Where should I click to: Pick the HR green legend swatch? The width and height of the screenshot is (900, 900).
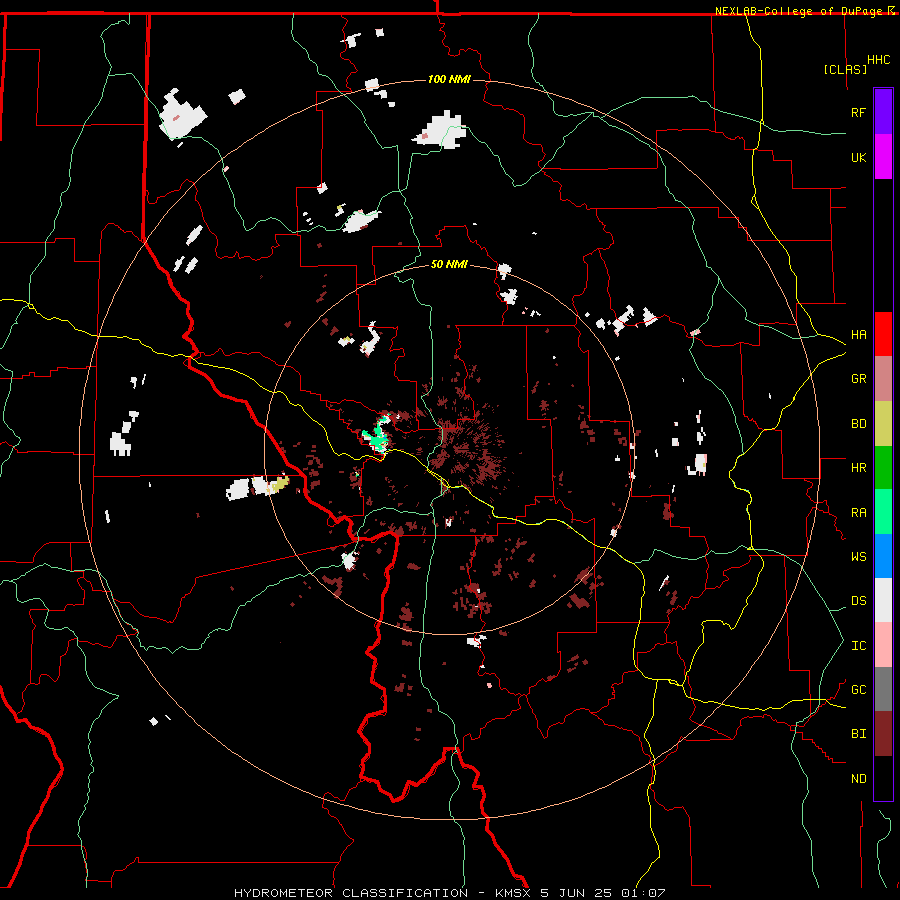point(883,467)
